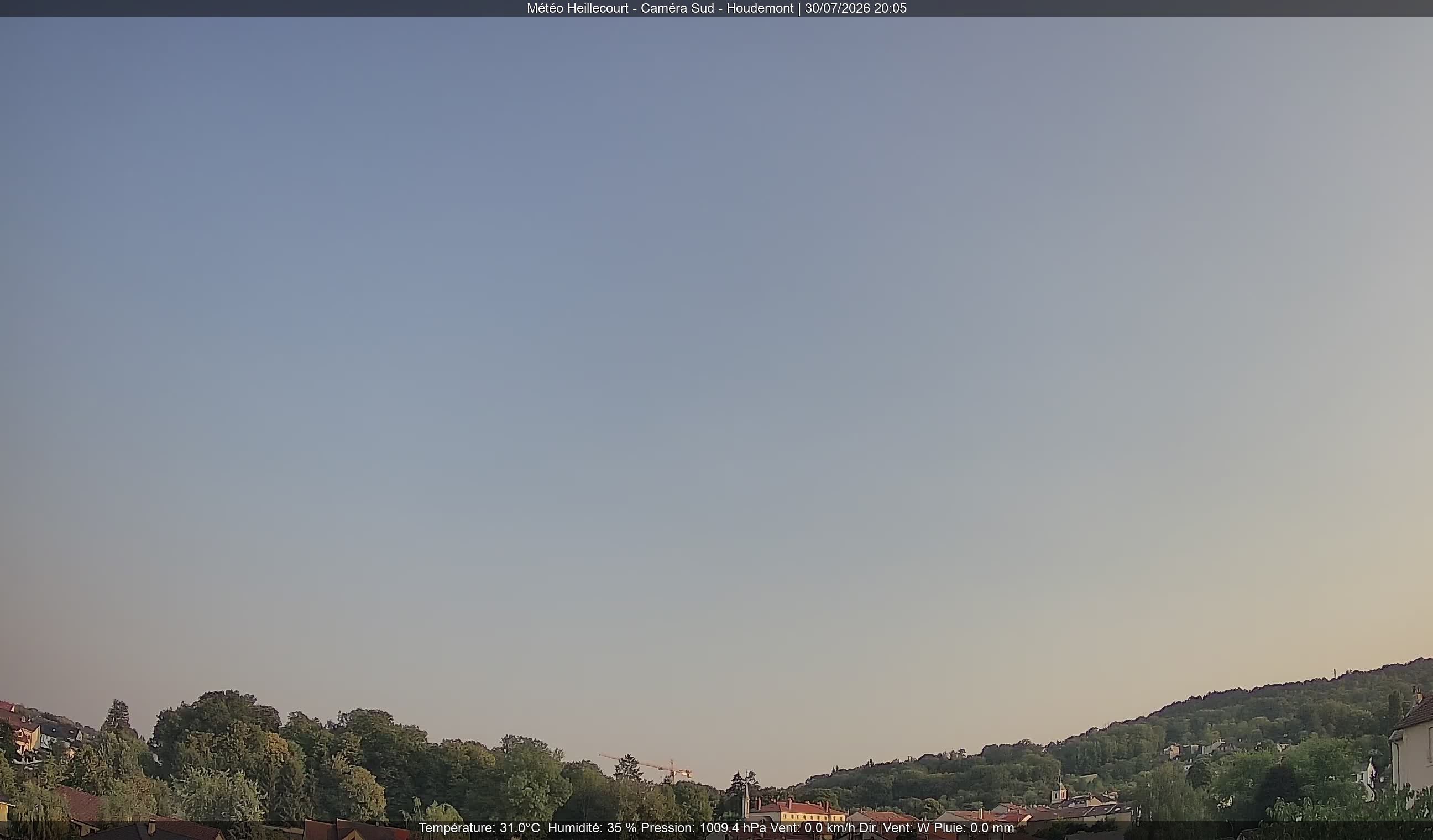Click the "Pression: 1009.4 hPa" reading
Image resolution: width=1433 pixels, height=840 pixels.
click(x=703, y=828)
